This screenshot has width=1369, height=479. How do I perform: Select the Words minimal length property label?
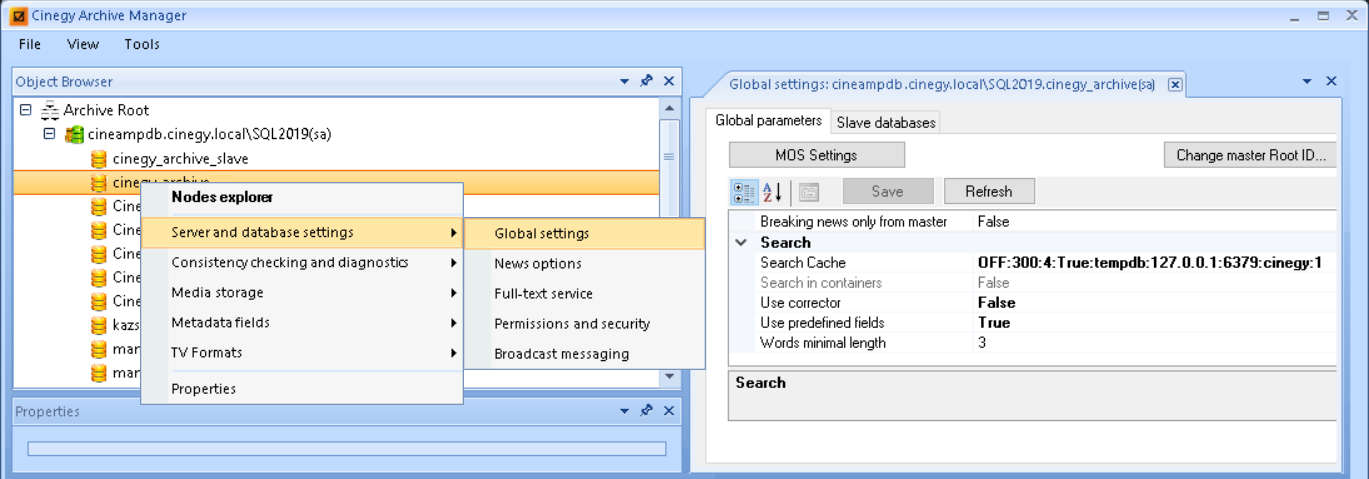[823, 343]
